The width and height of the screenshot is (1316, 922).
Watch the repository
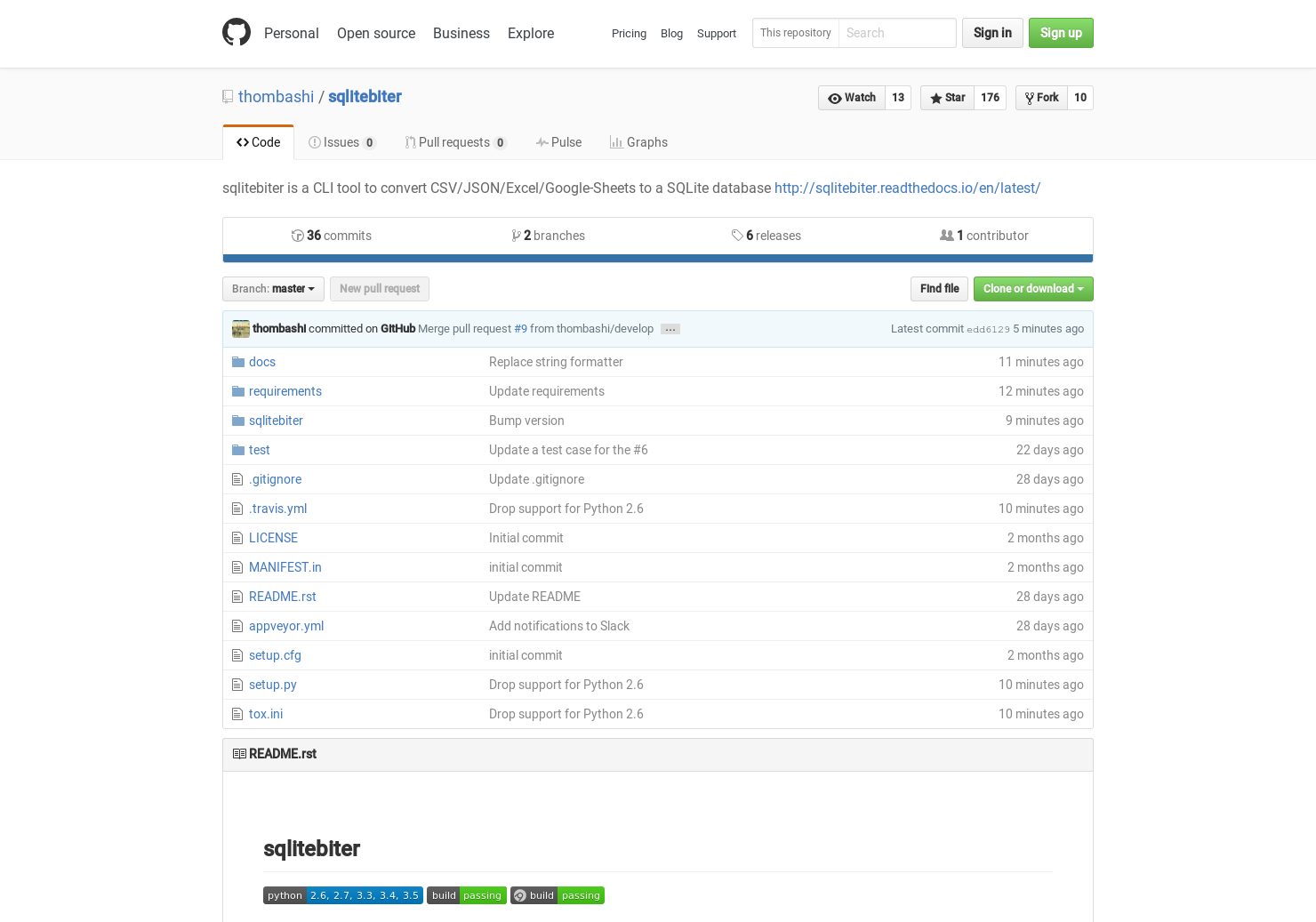pyautogui.click(x=852, y=98)
